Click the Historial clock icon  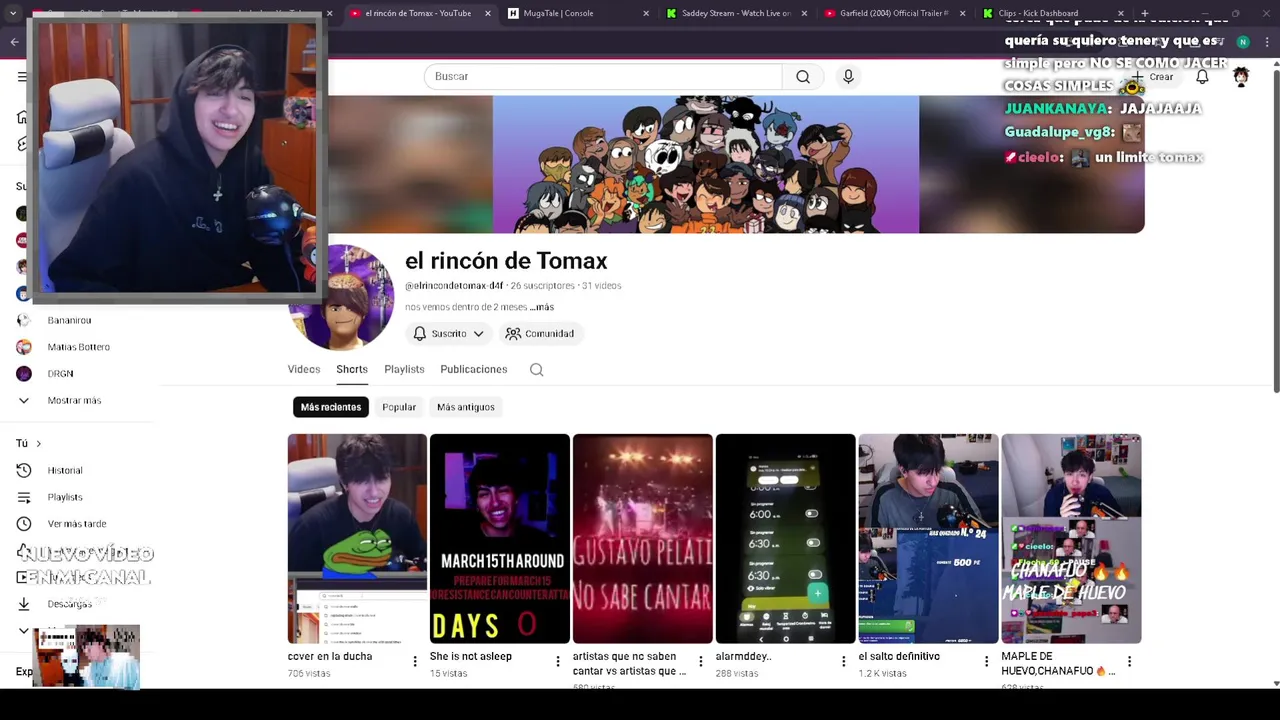pyautogui.click(x=24, y=471)
